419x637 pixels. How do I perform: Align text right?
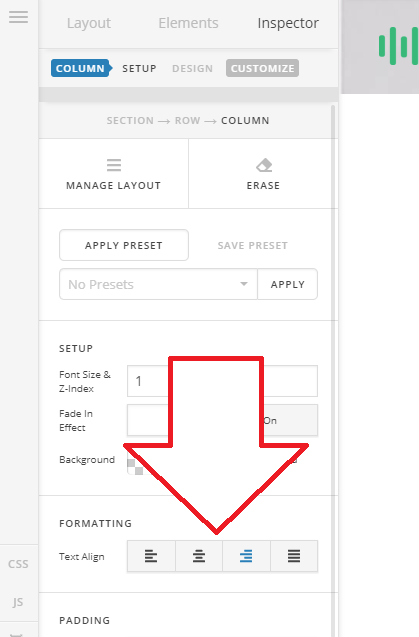click(x=246, y=556)
